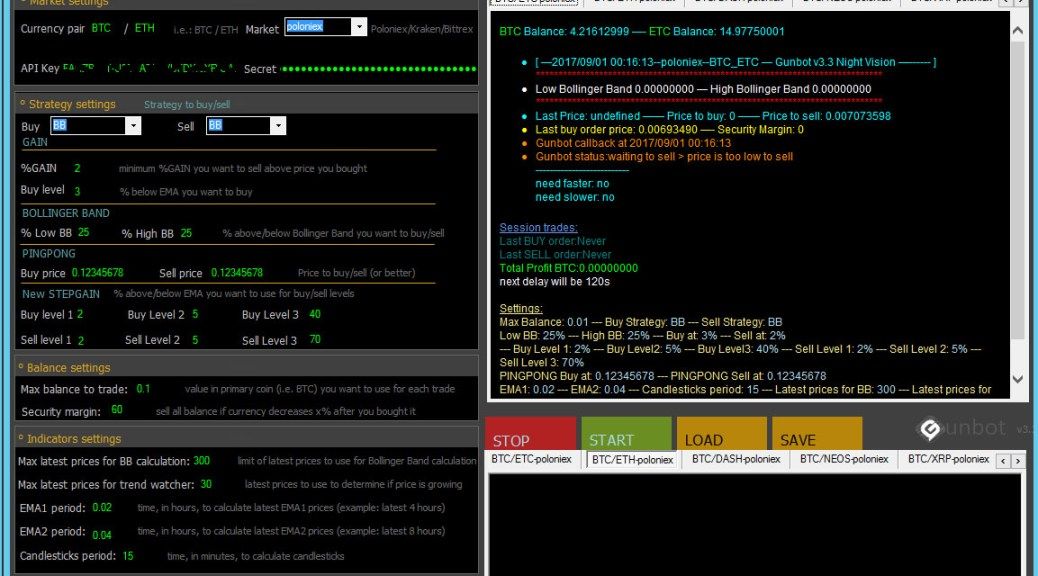Click the lower tab strip right arrow
The image size is (1038, 576).
coord(1018,460)
